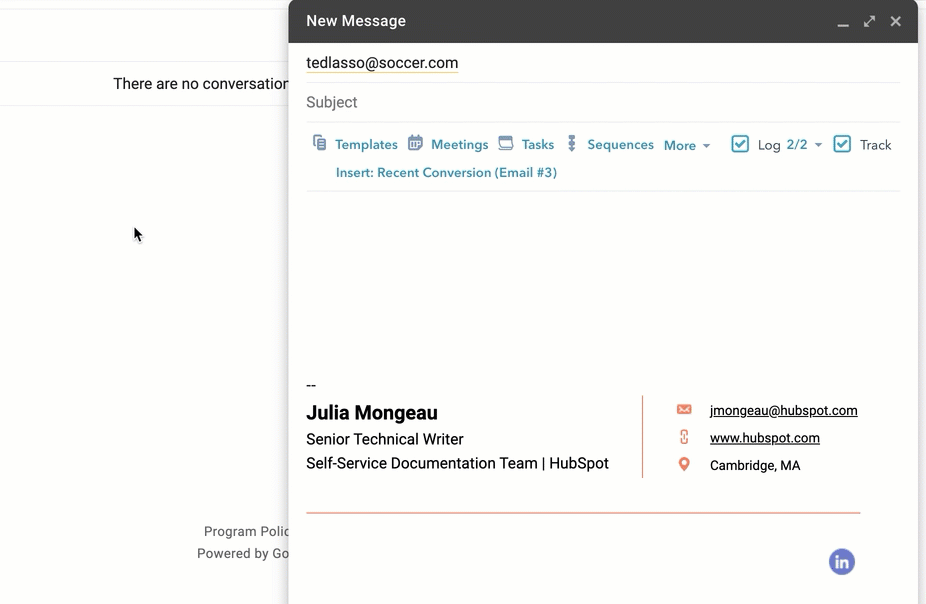Open the www.hubspot.com link

[x=764, y=437]
